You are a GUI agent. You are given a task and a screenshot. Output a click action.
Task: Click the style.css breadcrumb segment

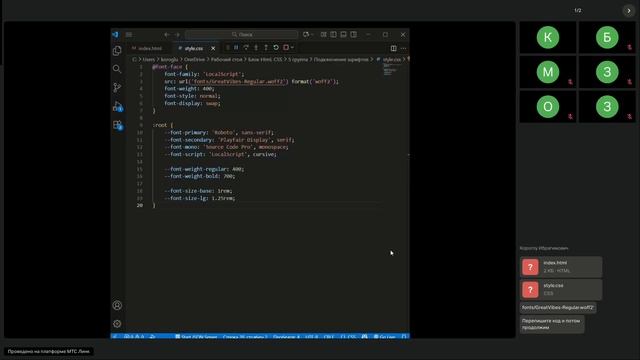tap(389, 60)
